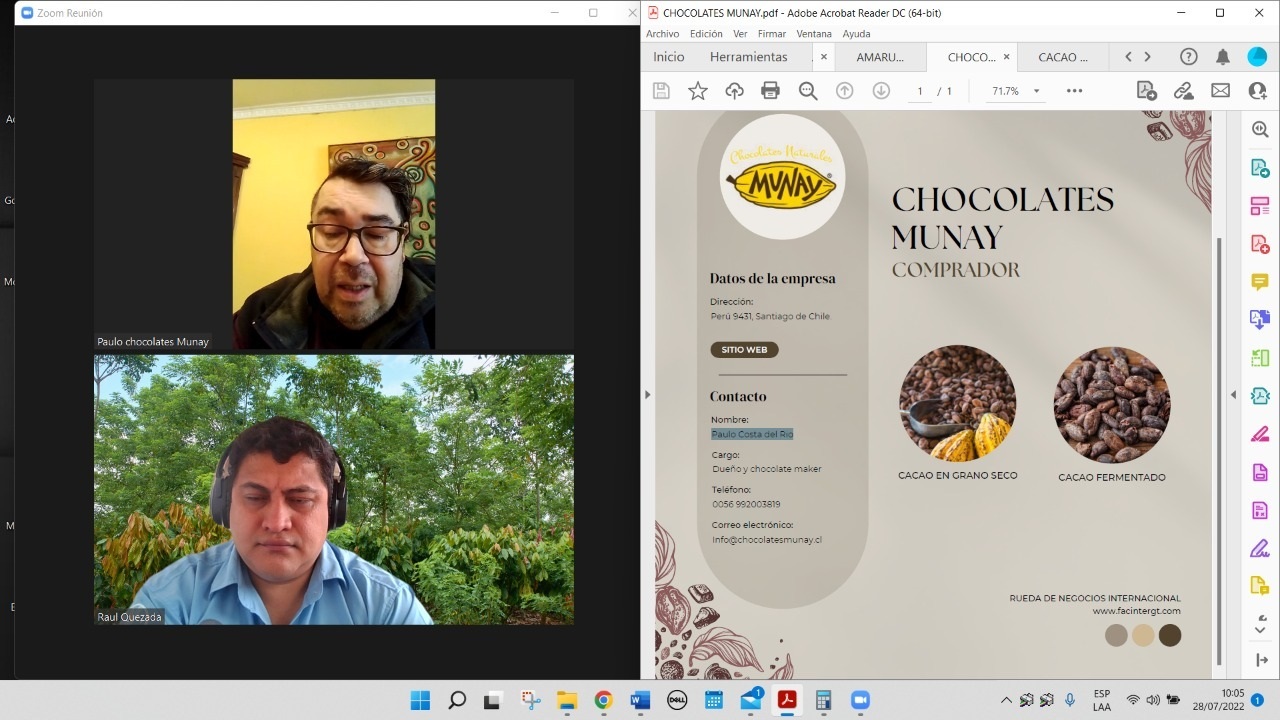Click the page number input field
The image size is (1280, 720).
(919, 91)
